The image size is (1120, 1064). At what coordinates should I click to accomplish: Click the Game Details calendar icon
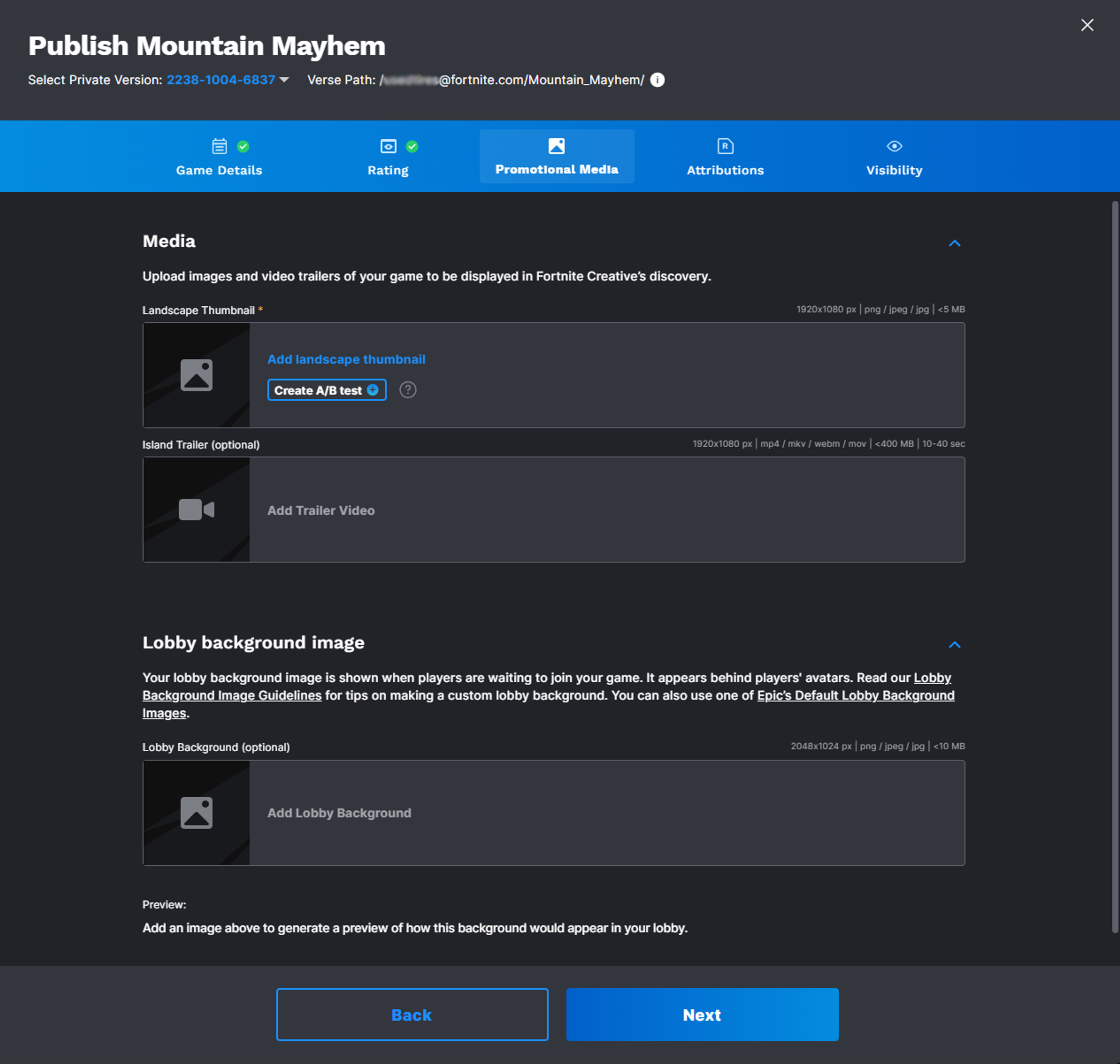point(219,146)
